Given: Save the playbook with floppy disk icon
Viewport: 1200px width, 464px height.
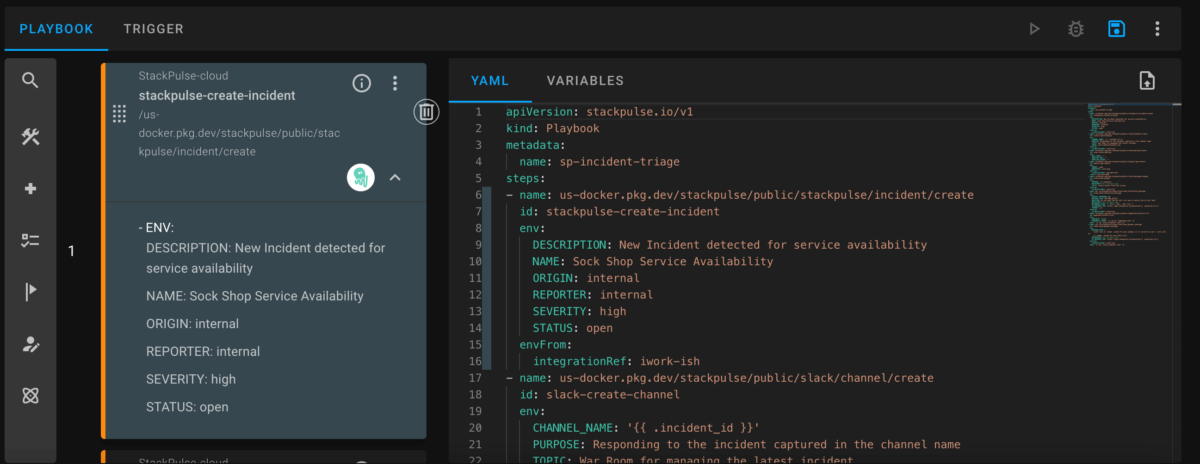Looking at the screenshot, I should point(1116,29).
